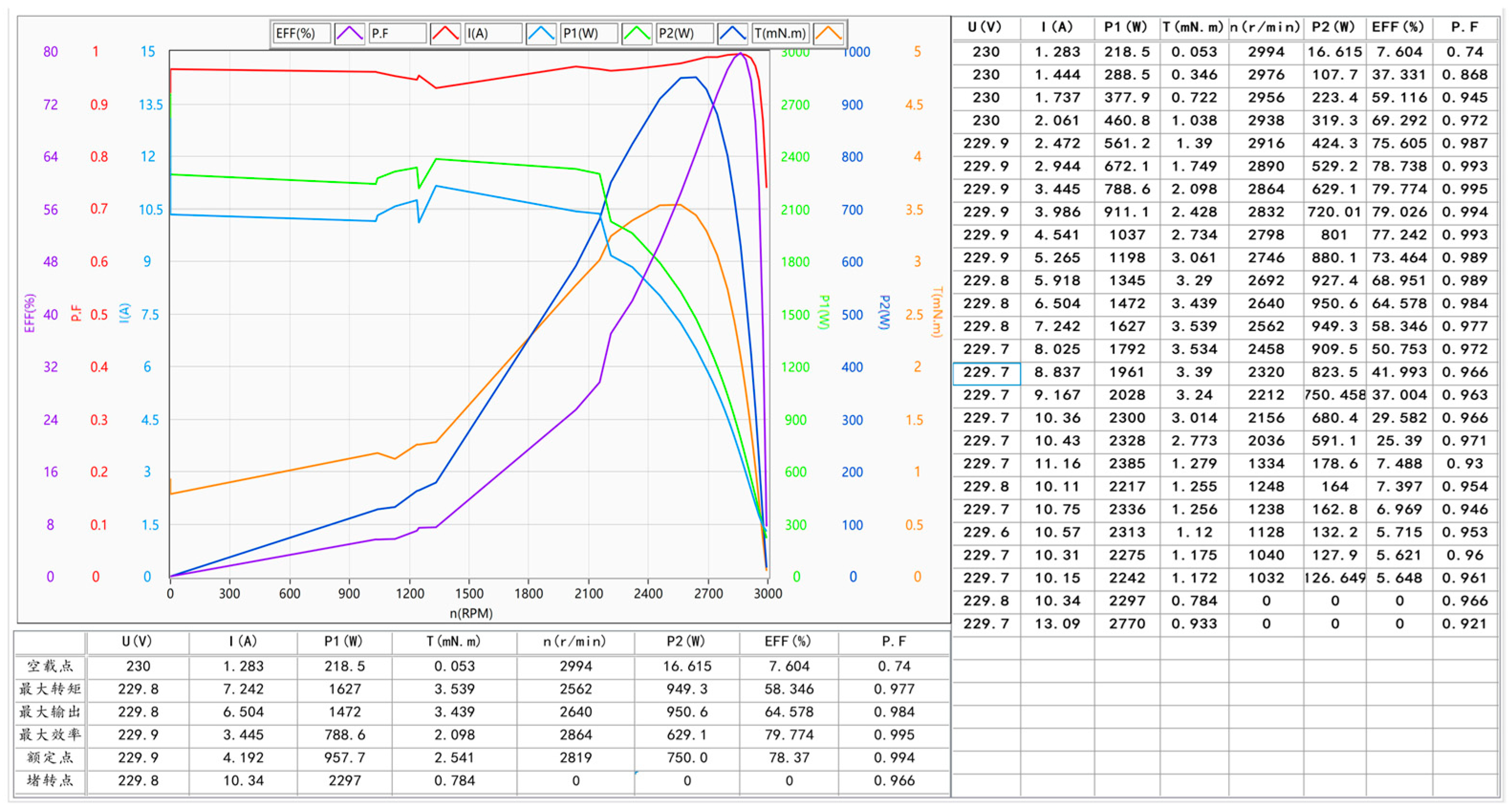Click the n(RPM) axis title below chart

tap(471, 613)
